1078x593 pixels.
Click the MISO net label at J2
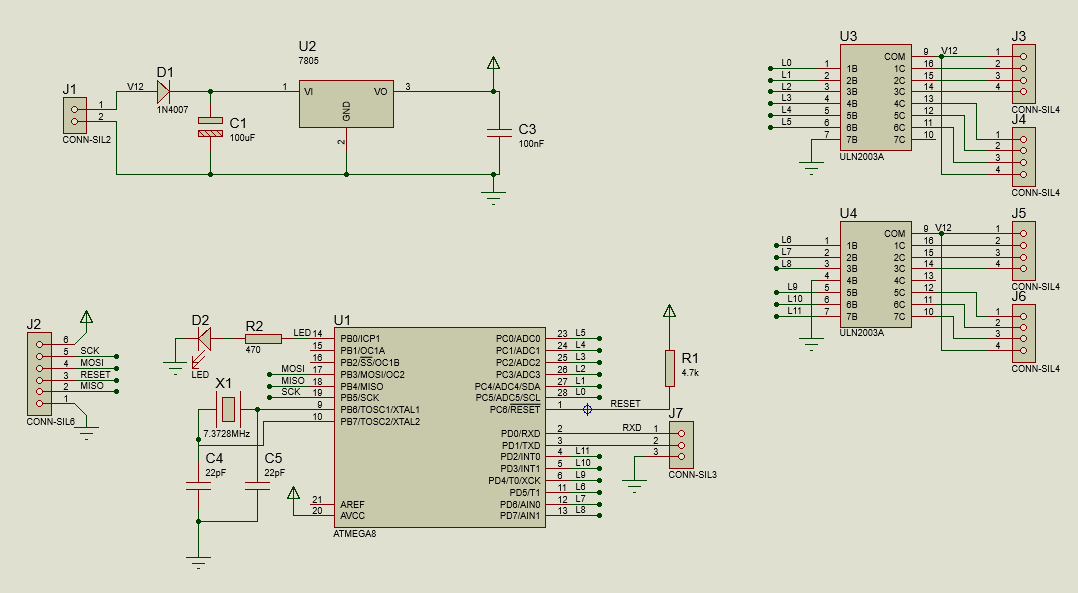pos(92,385)
